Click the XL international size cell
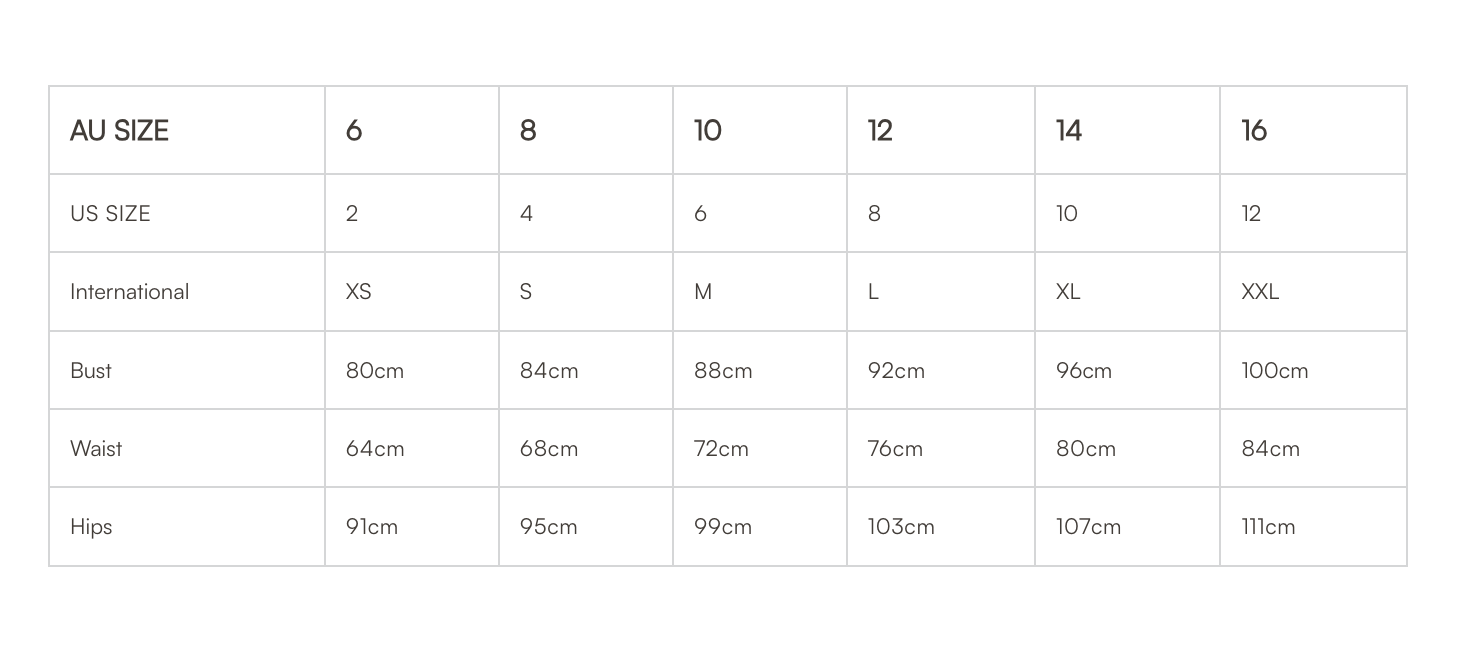The width and height of the screenshot is (1470, 652). click(1128, 292)
